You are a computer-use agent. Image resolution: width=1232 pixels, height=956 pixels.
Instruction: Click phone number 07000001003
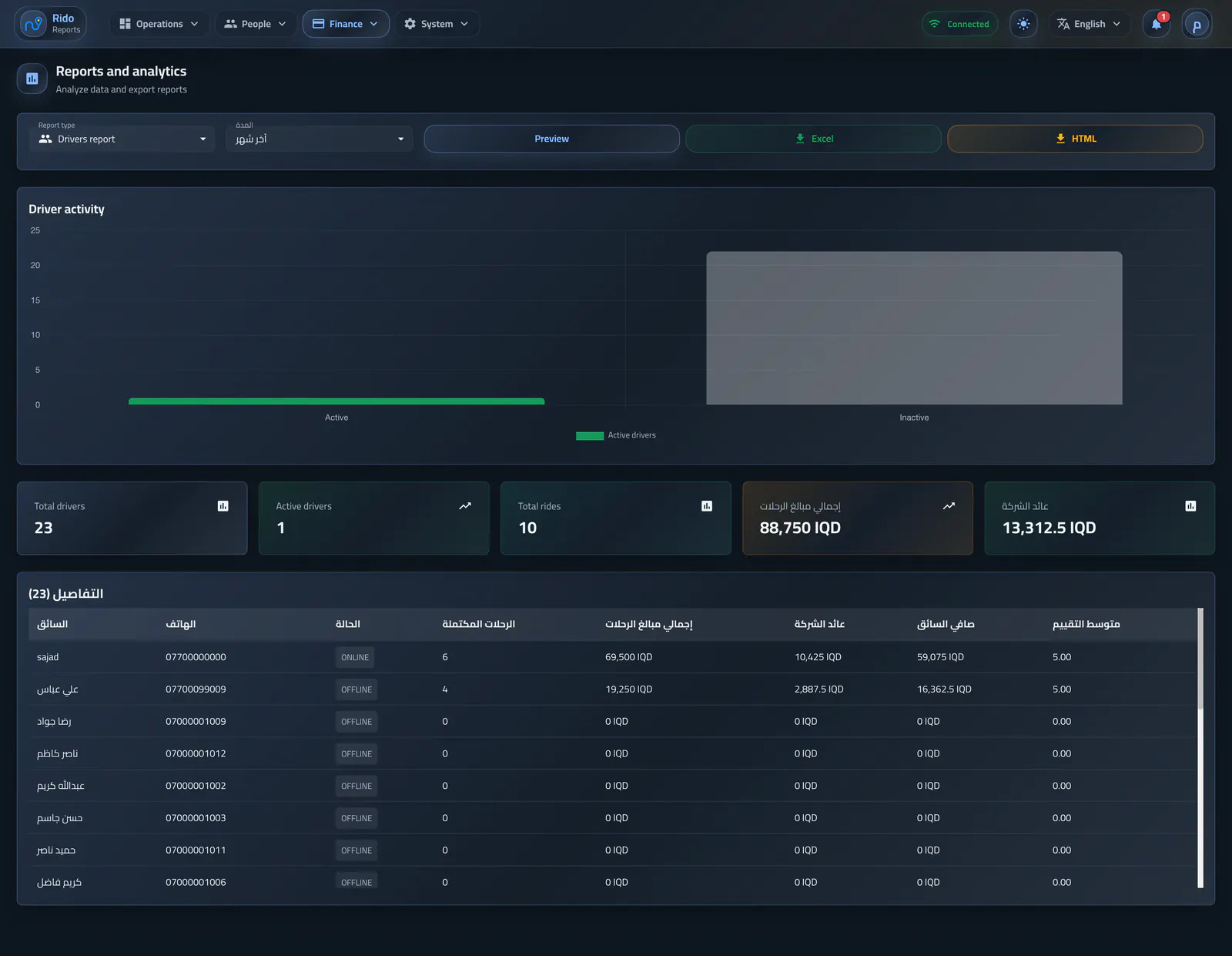196,818
